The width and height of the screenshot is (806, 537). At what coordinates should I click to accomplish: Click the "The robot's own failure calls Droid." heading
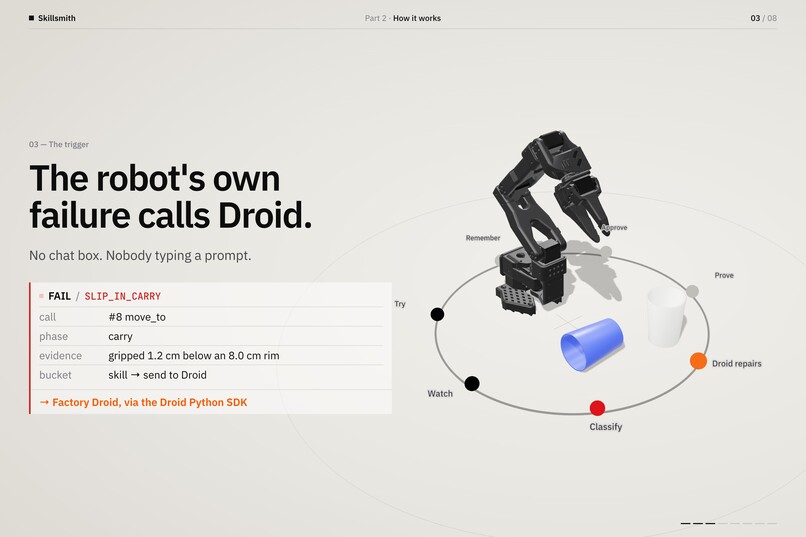click(x=171, y=196)
